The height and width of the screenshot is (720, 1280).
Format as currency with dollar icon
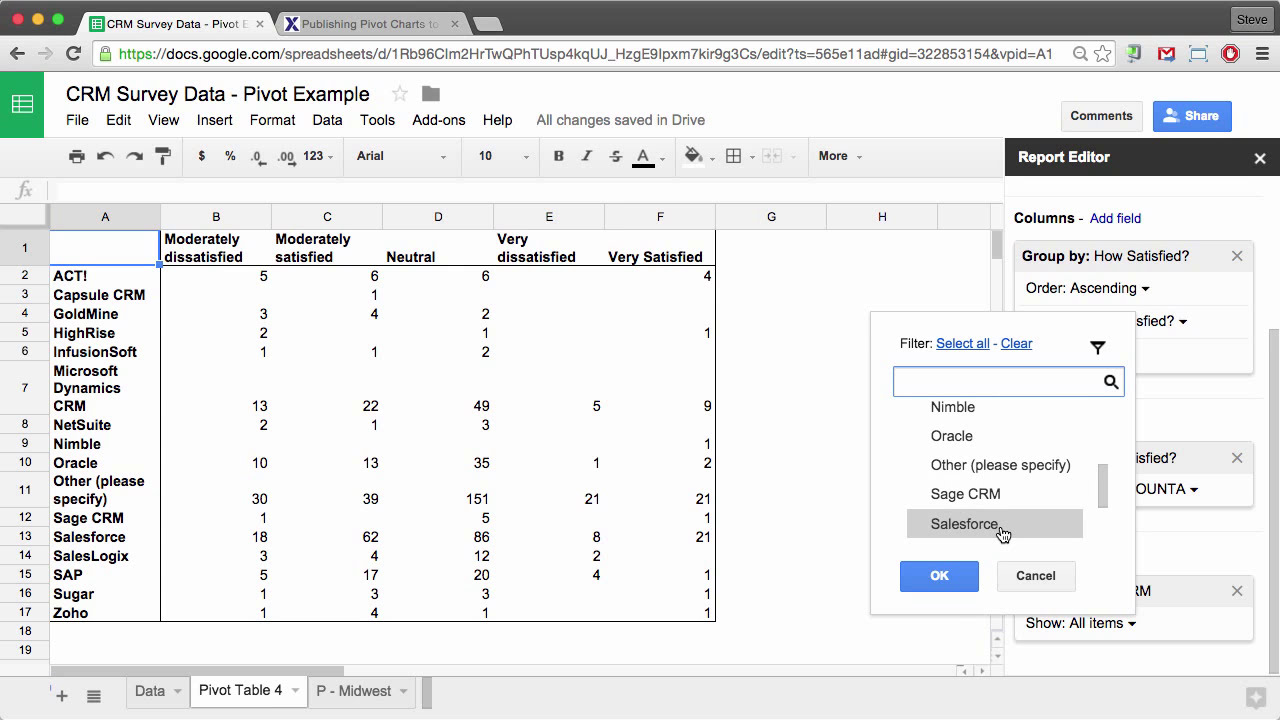click(x=202, y=156)
